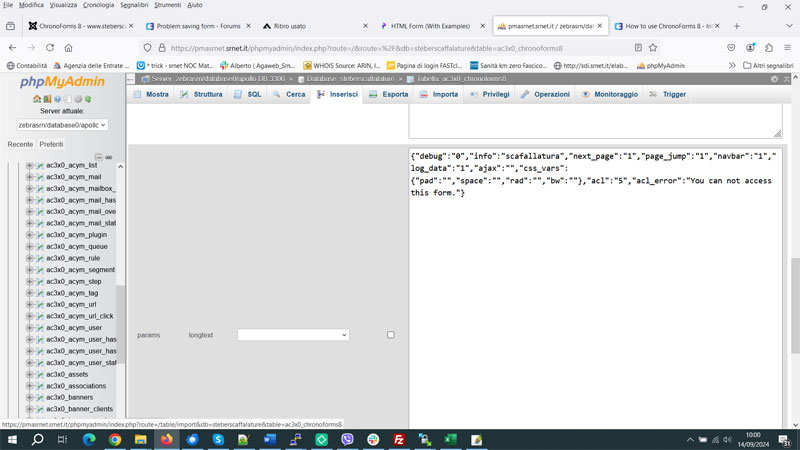Open page settings gear at top right
Viewport: 800px width, 450px height.
[x=774, y=79]
